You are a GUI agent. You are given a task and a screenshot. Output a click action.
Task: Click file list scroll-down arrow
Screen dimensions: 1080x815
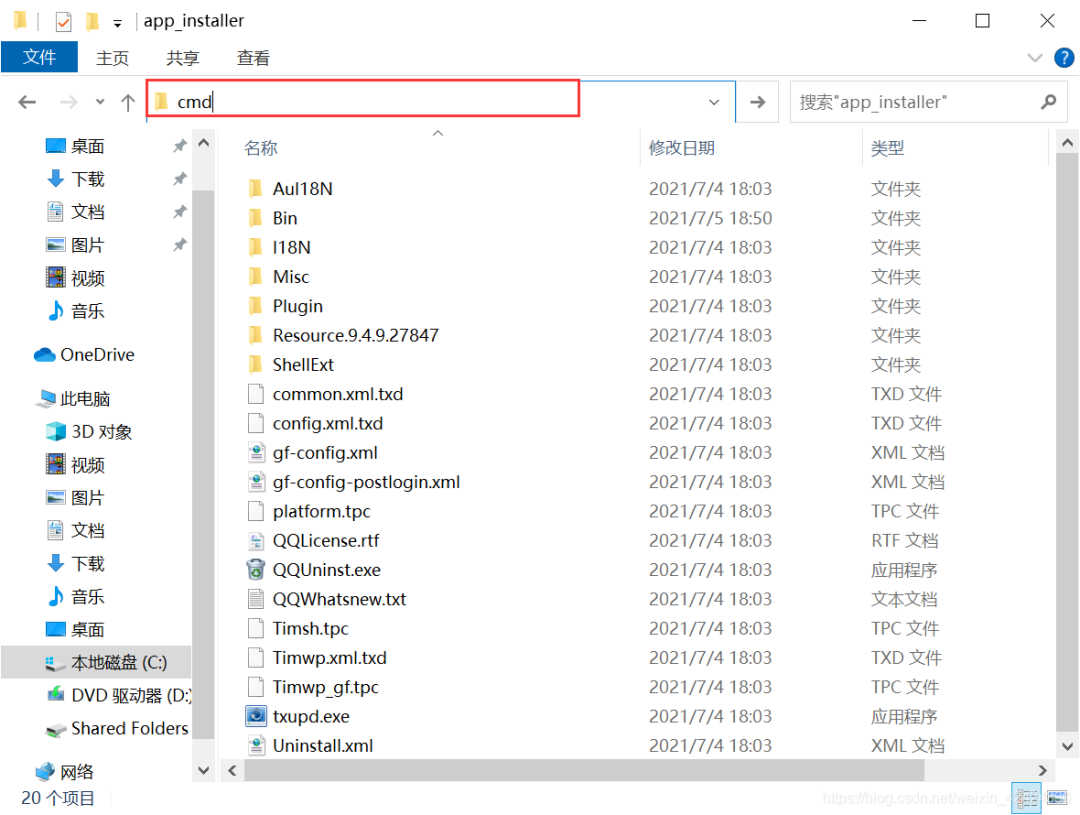click(x=1067, y=746)
